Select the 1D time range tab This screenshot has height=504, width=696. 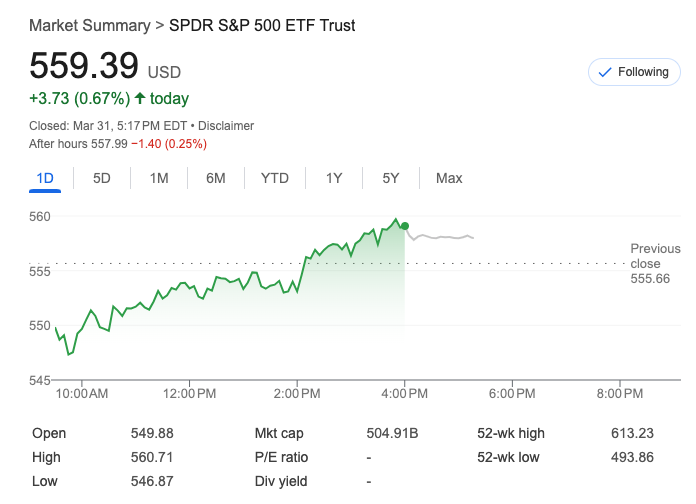pyautogui.click(x=44, y=178)
